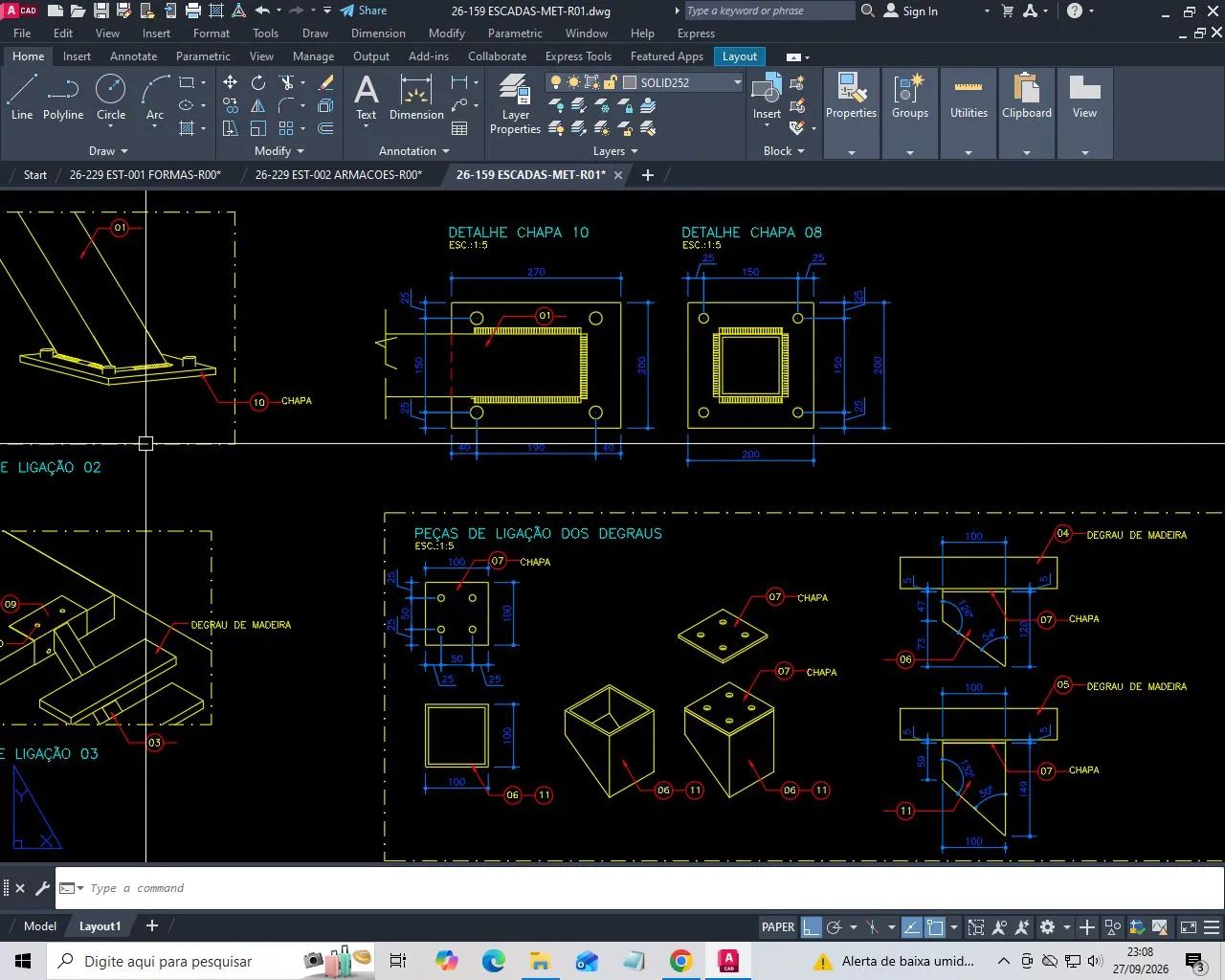
Task: Toggle 2D Object Snap in status bar
Action: pyautogui.click(x=936, y=926)
